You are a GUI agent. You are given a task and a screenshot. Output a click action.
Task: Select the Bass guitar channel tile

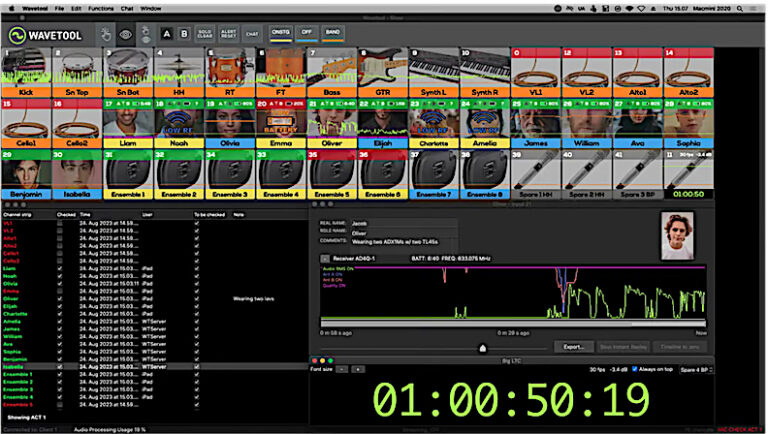[x=332, y=72]
